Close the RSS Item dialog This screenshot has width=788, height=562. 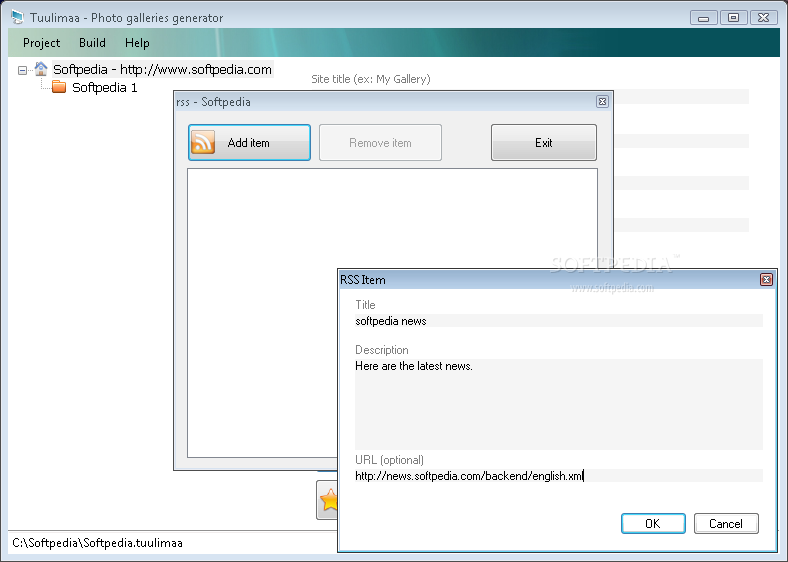(766, 279)
